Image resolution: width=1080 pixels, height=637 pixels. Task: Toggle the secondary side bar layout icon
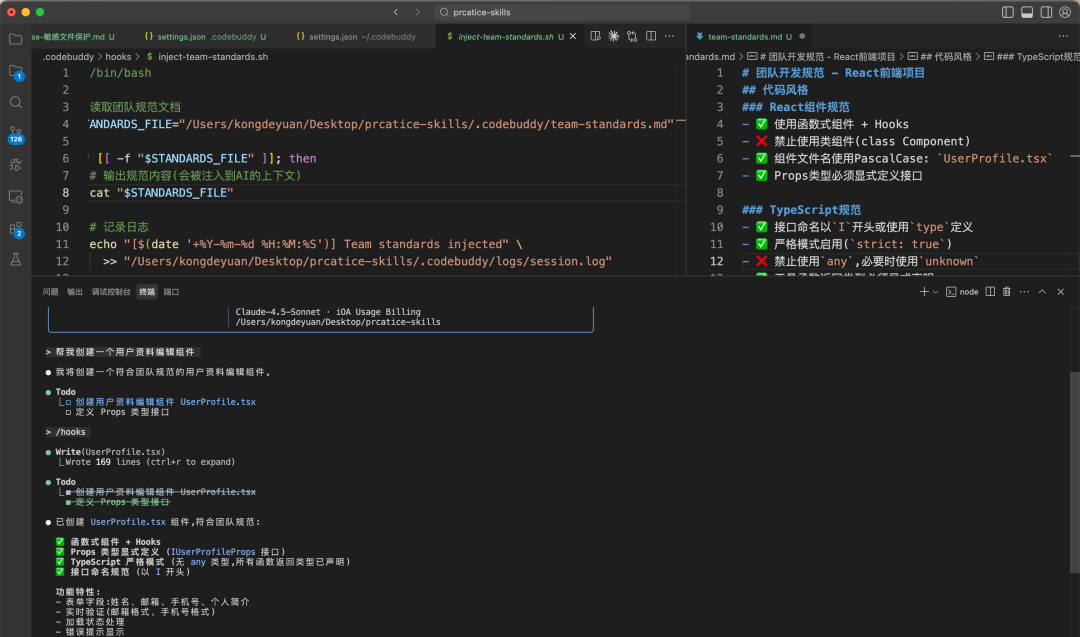[1046, 12]
